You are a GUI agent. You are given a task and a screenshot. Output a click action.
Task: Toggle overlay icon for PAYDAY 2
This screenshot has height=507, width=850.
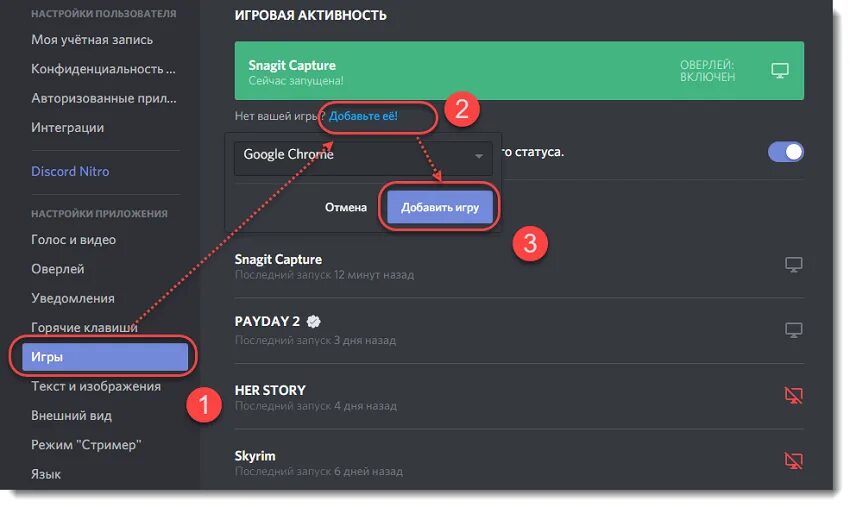click(794, 330)
